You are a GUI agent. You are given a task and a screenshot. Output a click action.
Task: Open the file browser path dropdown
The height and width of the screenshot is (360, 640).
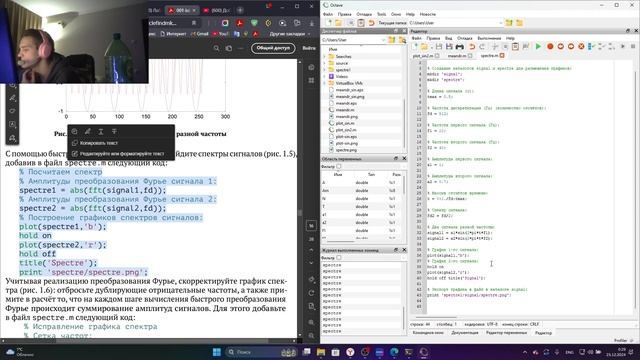coord(383,40)
